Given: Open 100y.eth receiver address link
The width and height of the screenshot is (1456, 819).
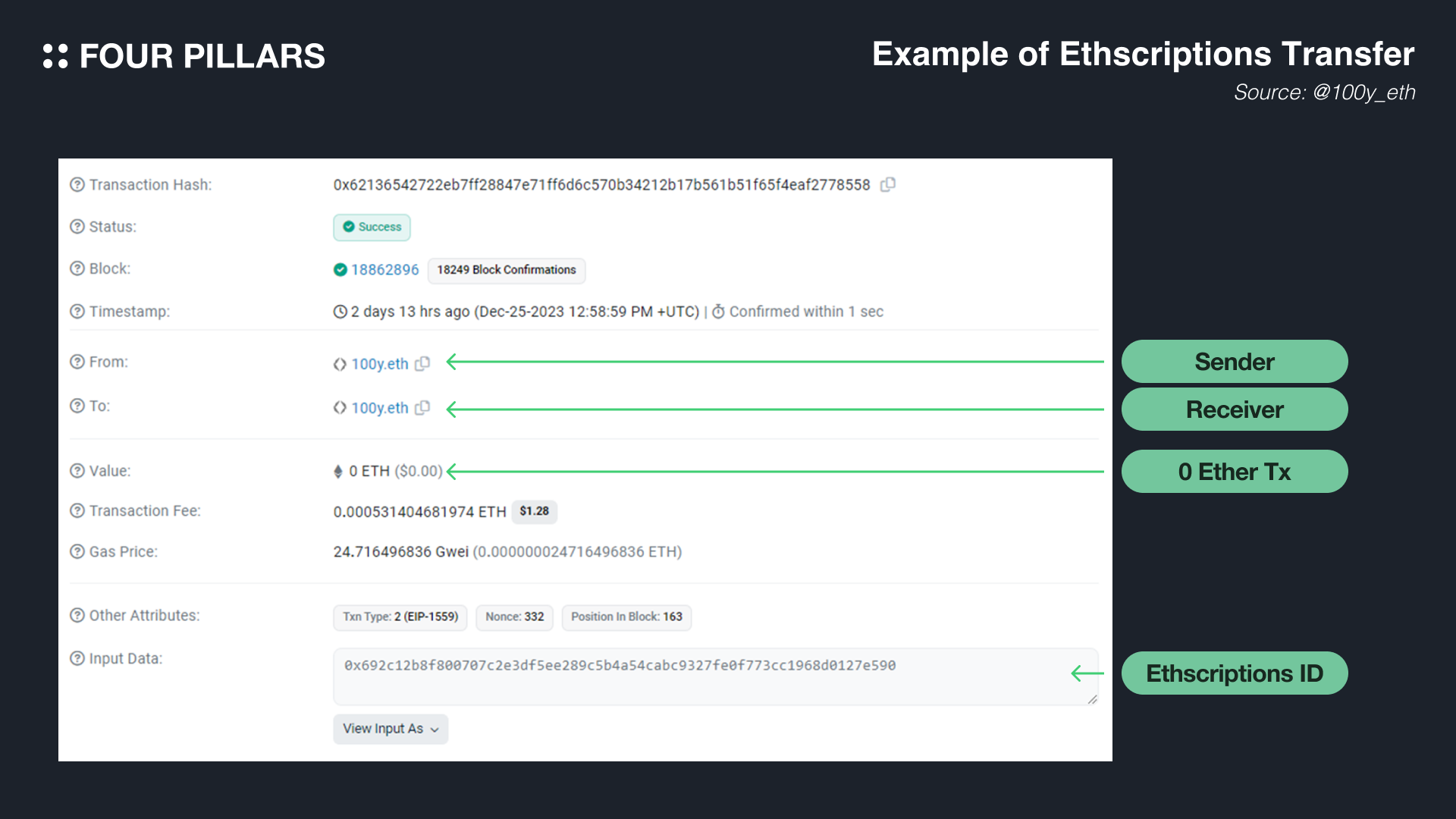Looking at the screenshot, I should click(379, 408).
